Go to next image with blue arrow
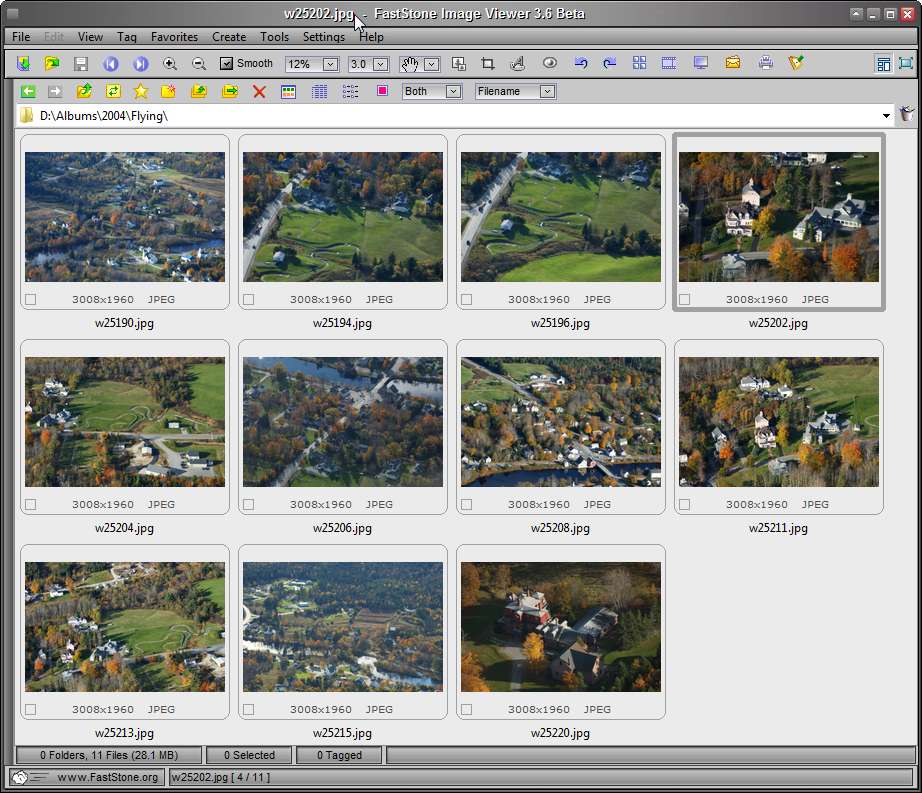The image size is (922, 793). click(x=141, y=63)
